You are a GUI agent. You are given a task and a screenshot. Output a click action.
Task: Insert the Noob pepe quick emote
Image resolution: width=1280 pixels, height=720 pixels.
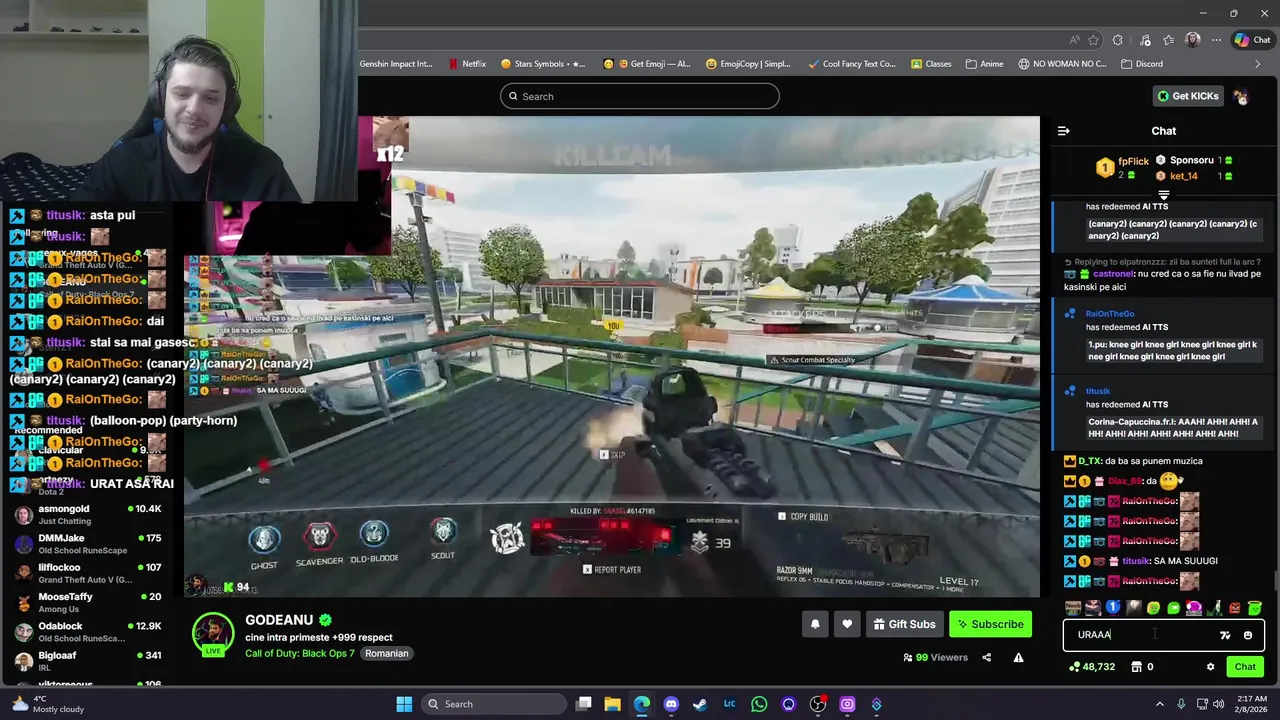pos(1073,607)
